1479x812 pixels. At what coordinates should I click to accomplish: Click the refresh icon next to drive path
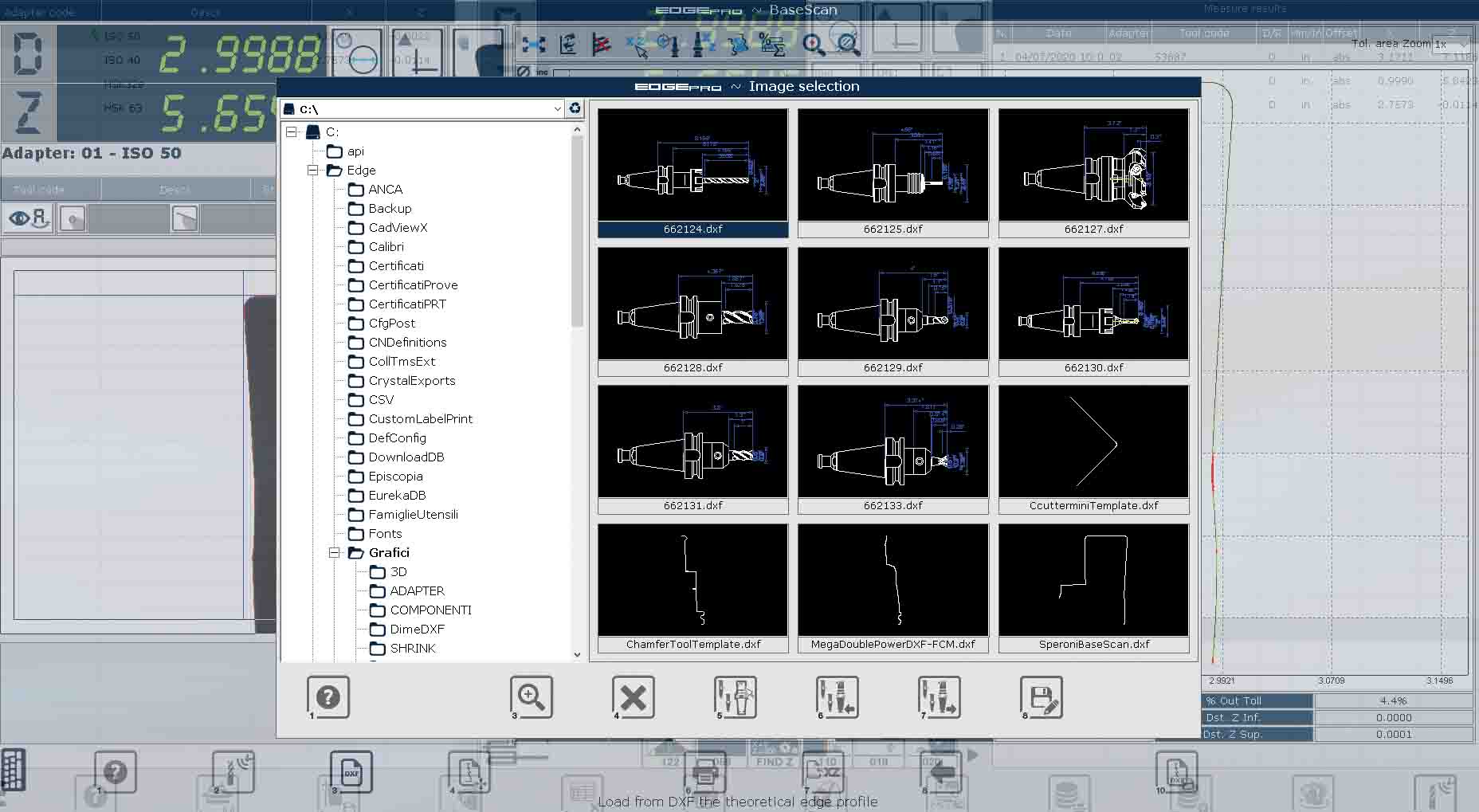pos(575,108)
